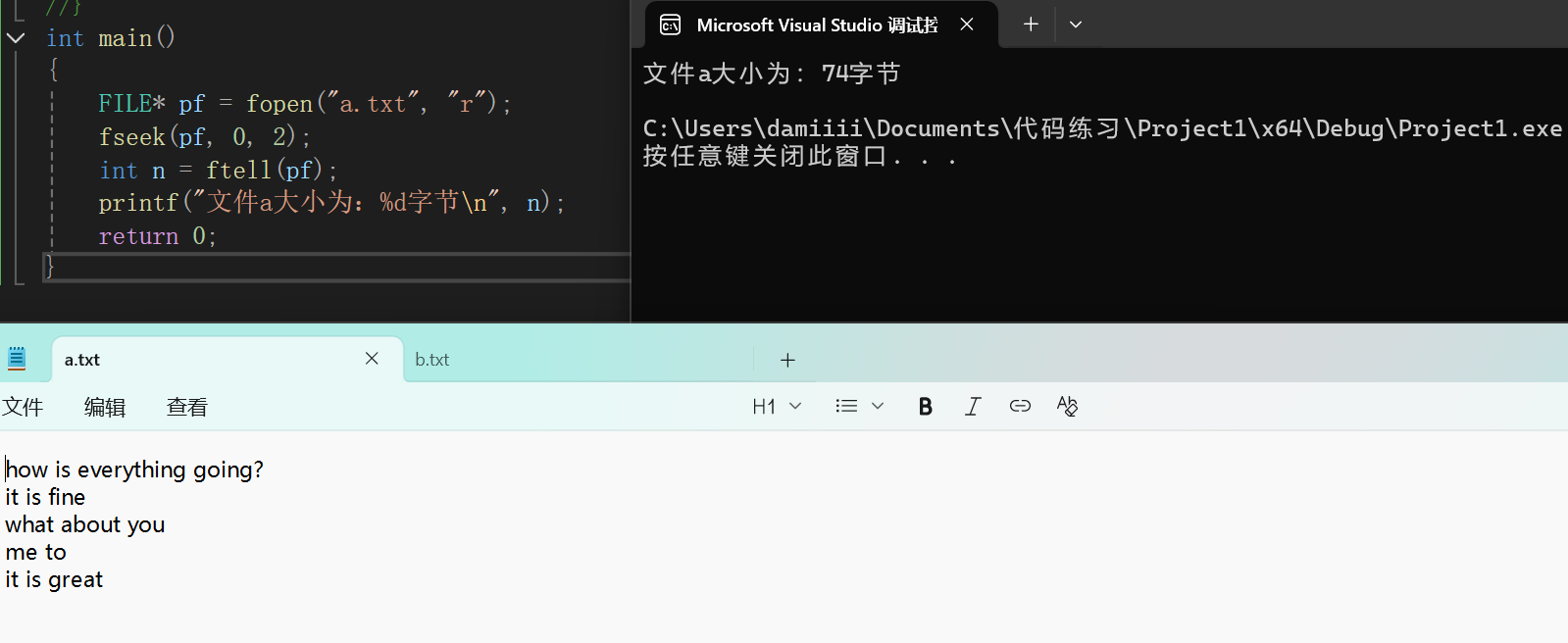Click the line 'me to'
Viewport: 1568px width, 643px height.
[x=35, y=552]
